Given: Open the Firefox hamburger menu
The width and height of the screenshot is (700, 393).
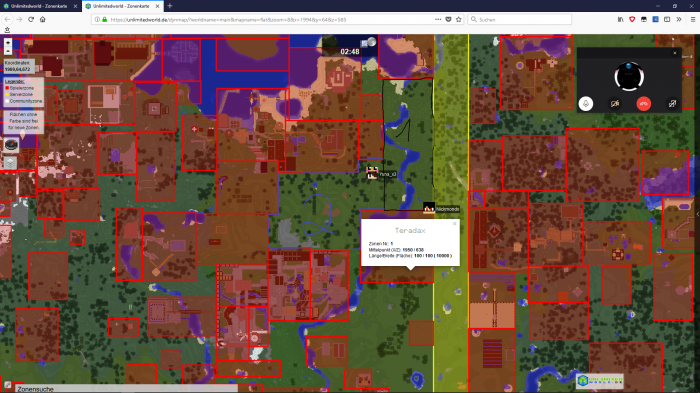Looking at the screenshot, I should (692, 19).
